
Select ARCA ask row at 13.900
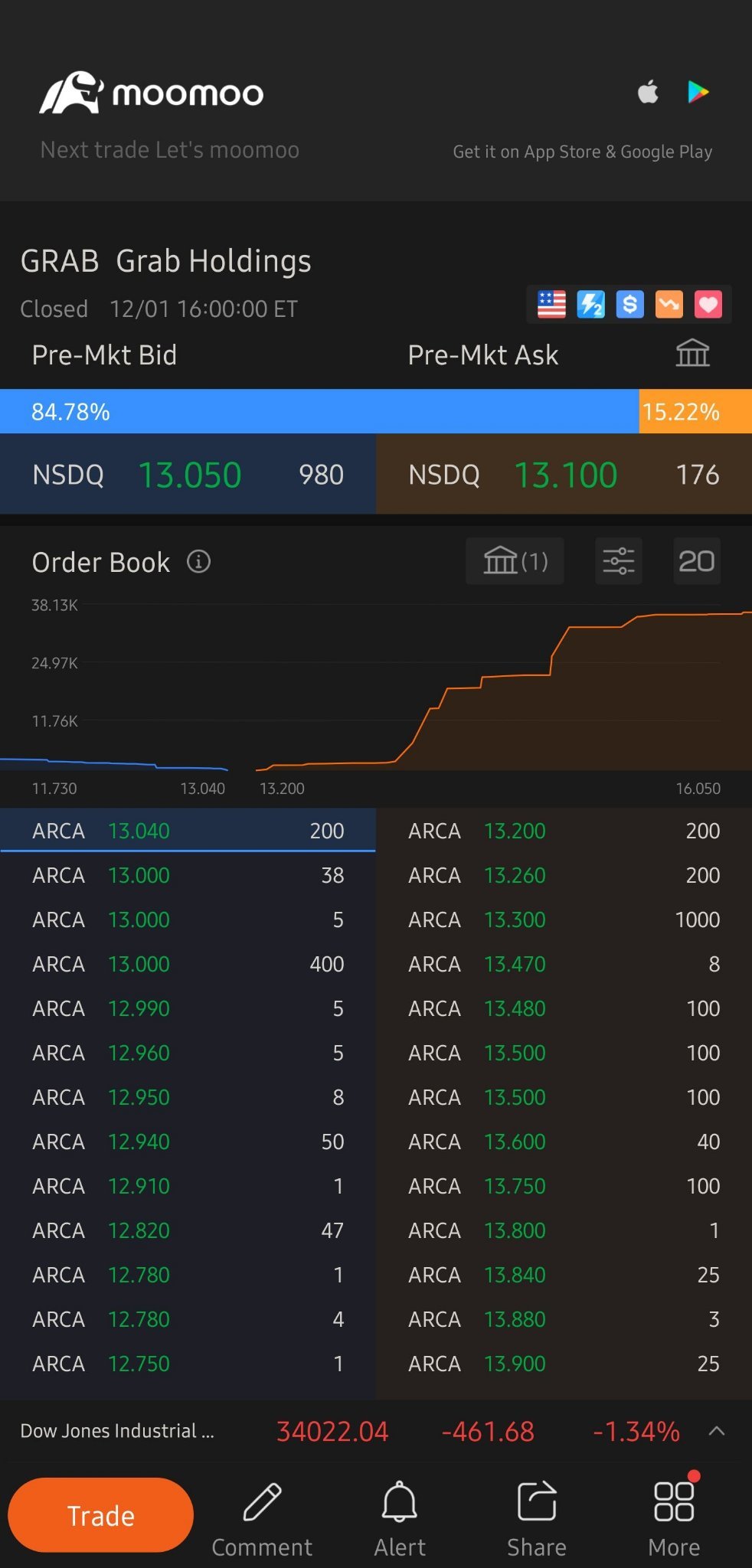click(564, 1364)
